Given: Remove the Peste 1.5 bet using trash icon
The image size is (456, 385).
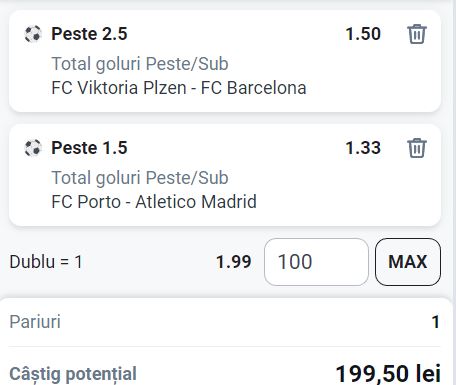Looking at the screenshot, I should tap(417, 148).
